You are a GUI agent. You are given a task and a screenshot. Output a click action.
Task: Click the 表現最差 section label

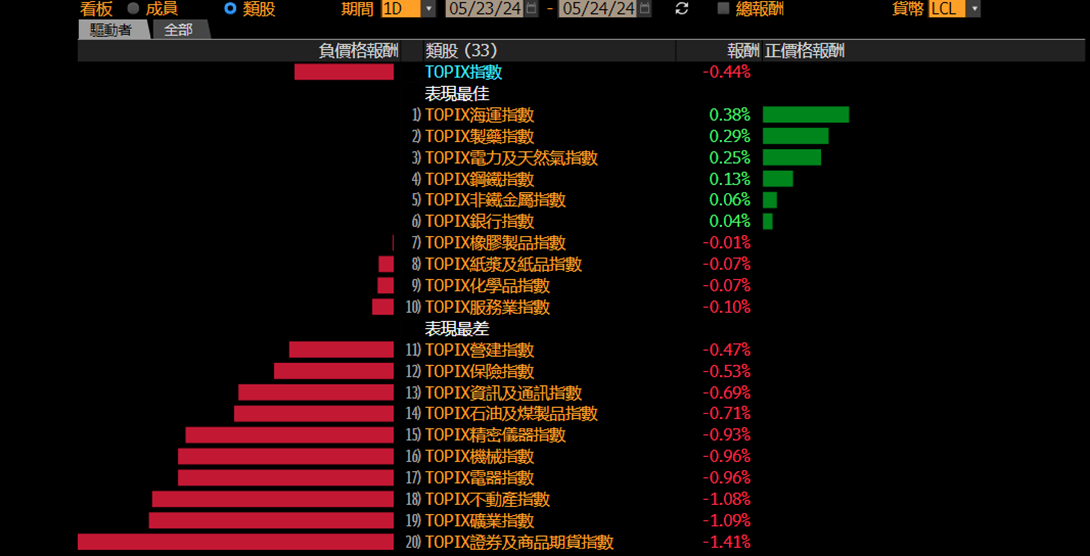[x=457, y=328]
